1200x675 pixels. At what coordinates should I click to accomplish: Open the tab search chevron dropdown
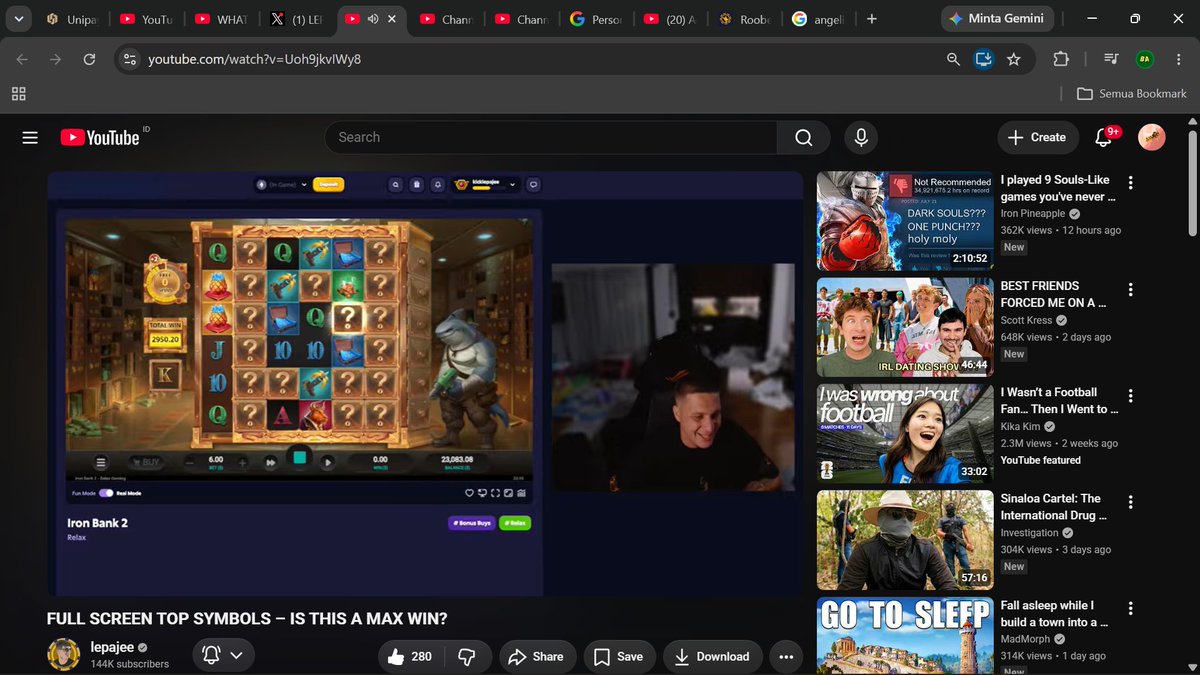[18, 19]
